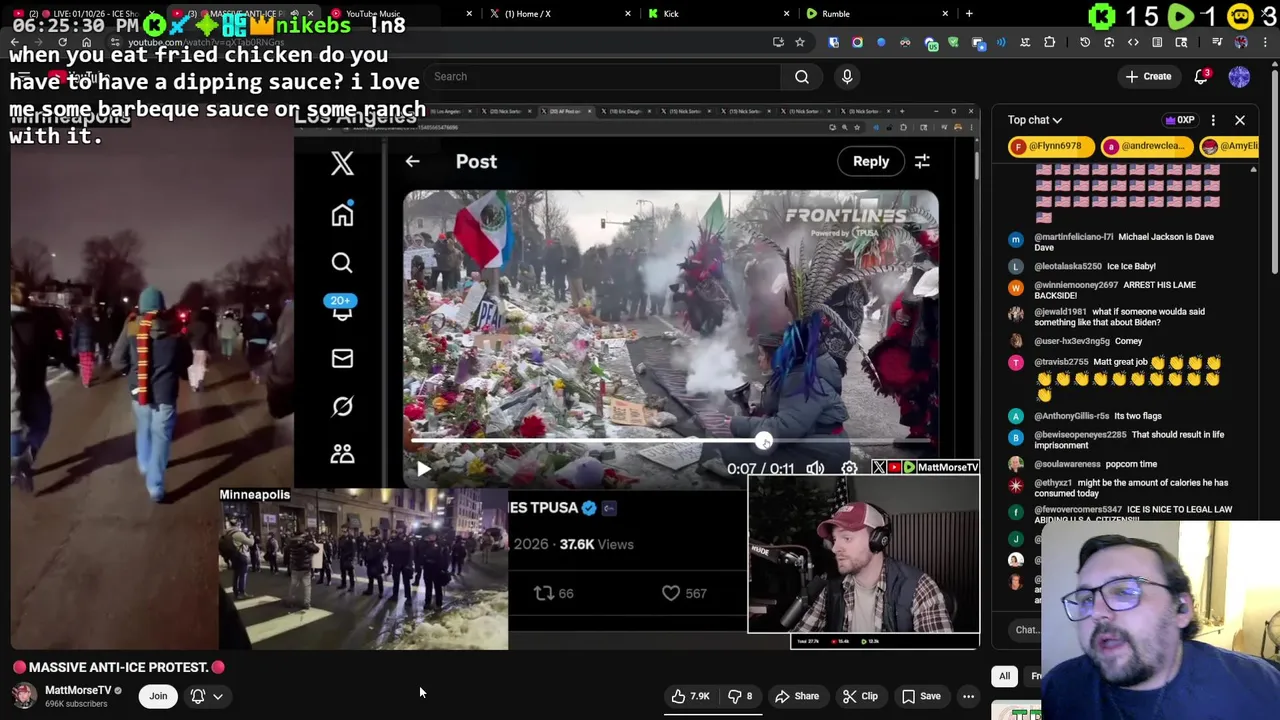Click X logo in the streamed sidebar
The width and height of the screenshot is (1280, 720).
pyautogui.click(x=342, y=164)
